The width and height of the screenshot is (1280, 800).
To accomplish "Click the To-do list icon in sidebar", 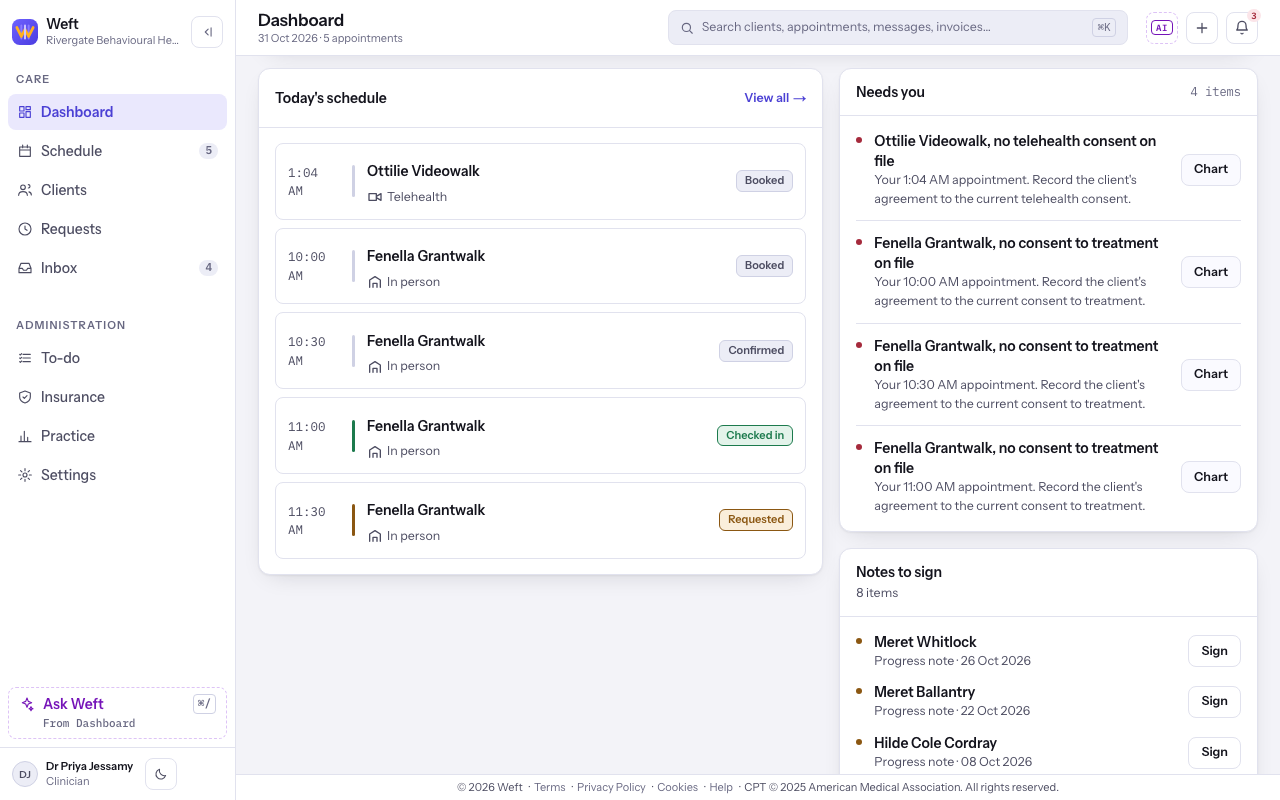I will 25,358.
